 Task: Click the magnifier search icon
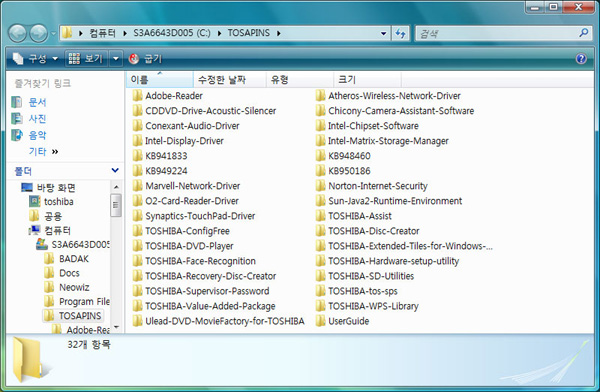pos(584,33)
